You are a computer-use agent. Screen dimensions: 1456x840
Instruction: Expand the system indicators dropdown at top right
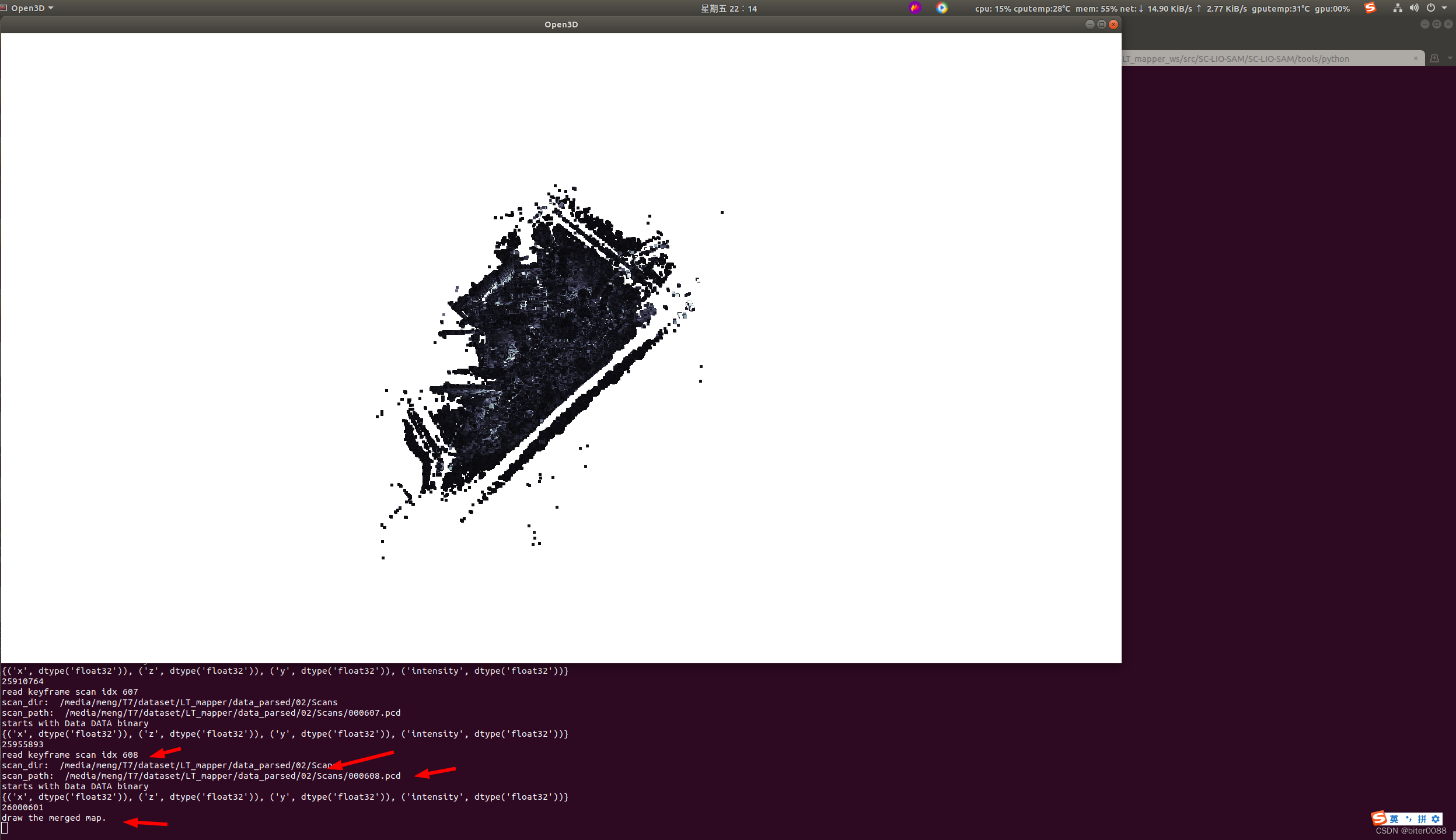[1444, 8]
